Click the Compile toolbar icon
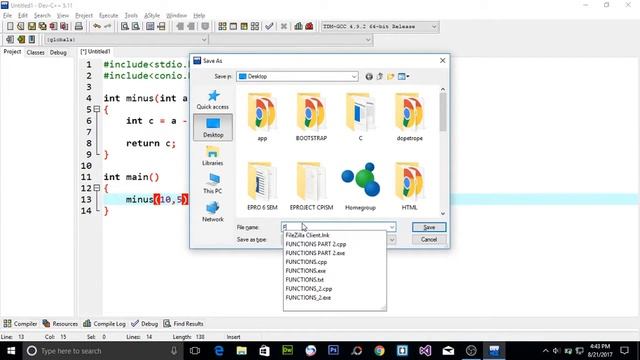 (x=222, y=27)
